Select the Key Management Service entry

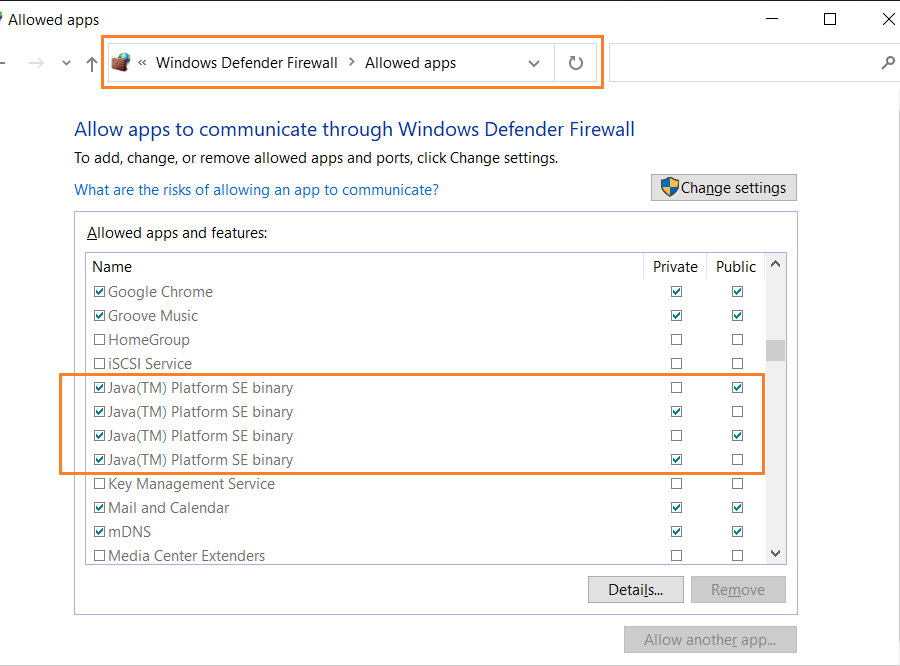point(191,483)
